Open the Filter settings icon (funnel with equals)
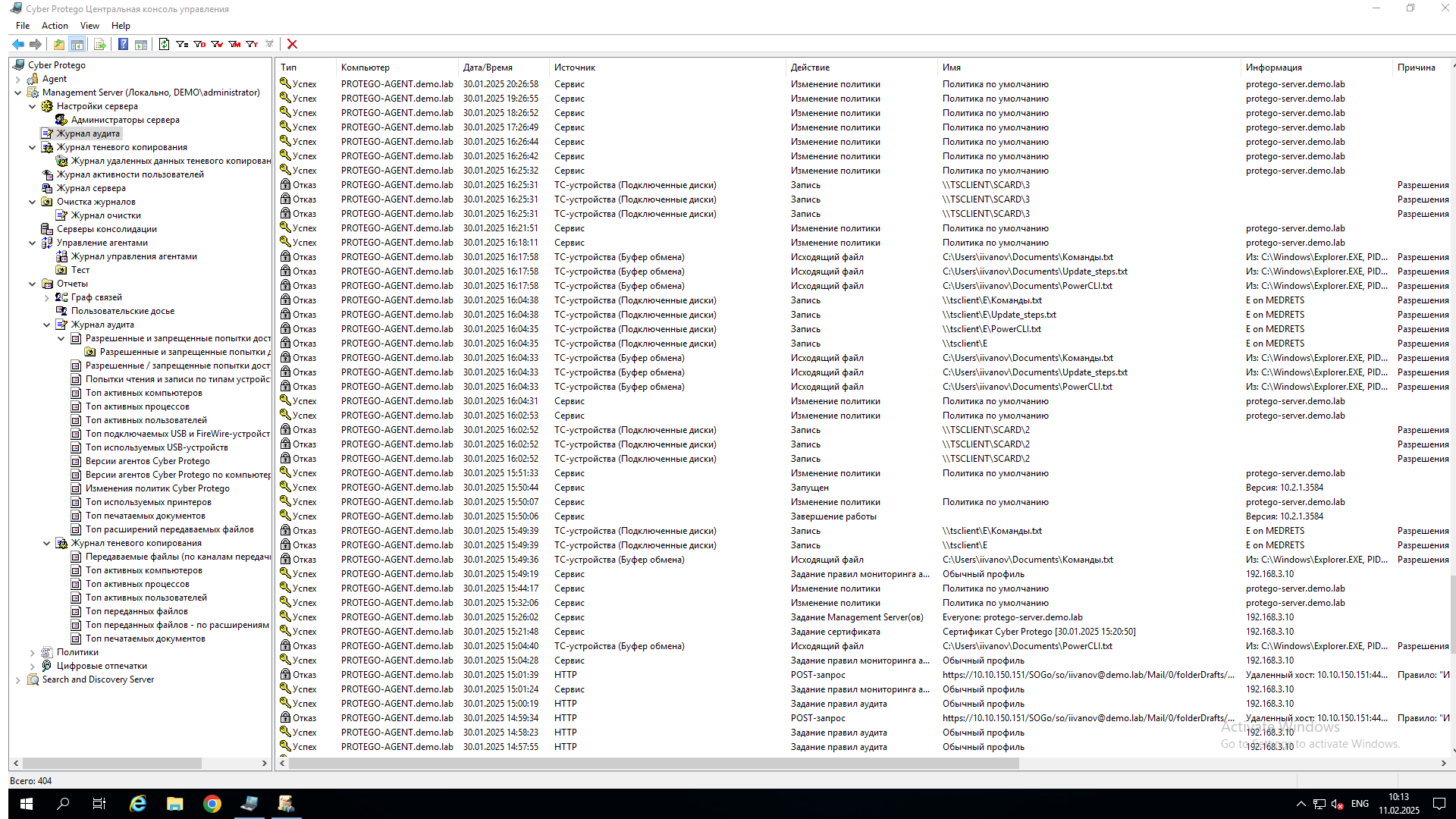 182,44
